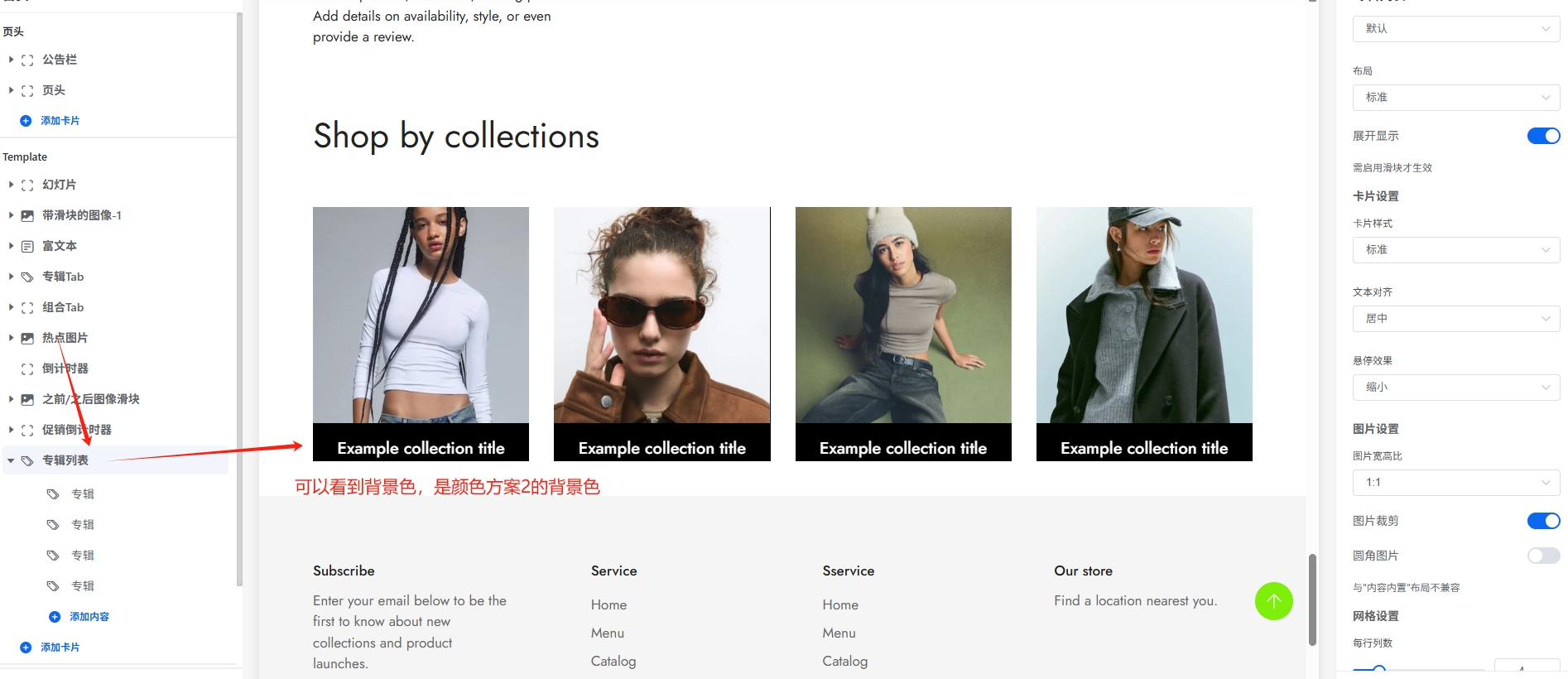Select the 促销倒计时器 section item

[77, 430]
